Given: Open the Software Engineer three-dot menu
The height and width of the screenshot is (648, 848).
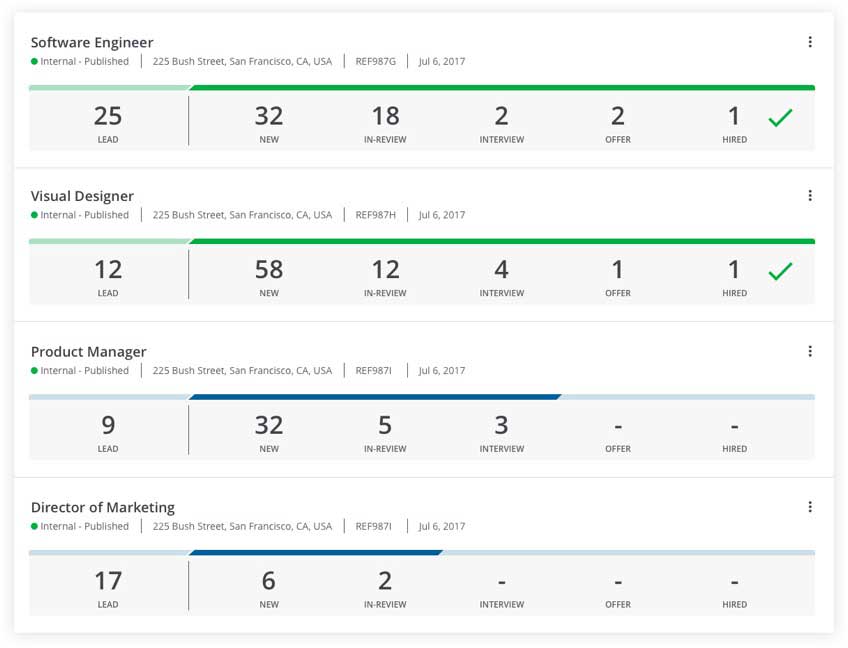Looking at the screenshot, I should 809,42.
